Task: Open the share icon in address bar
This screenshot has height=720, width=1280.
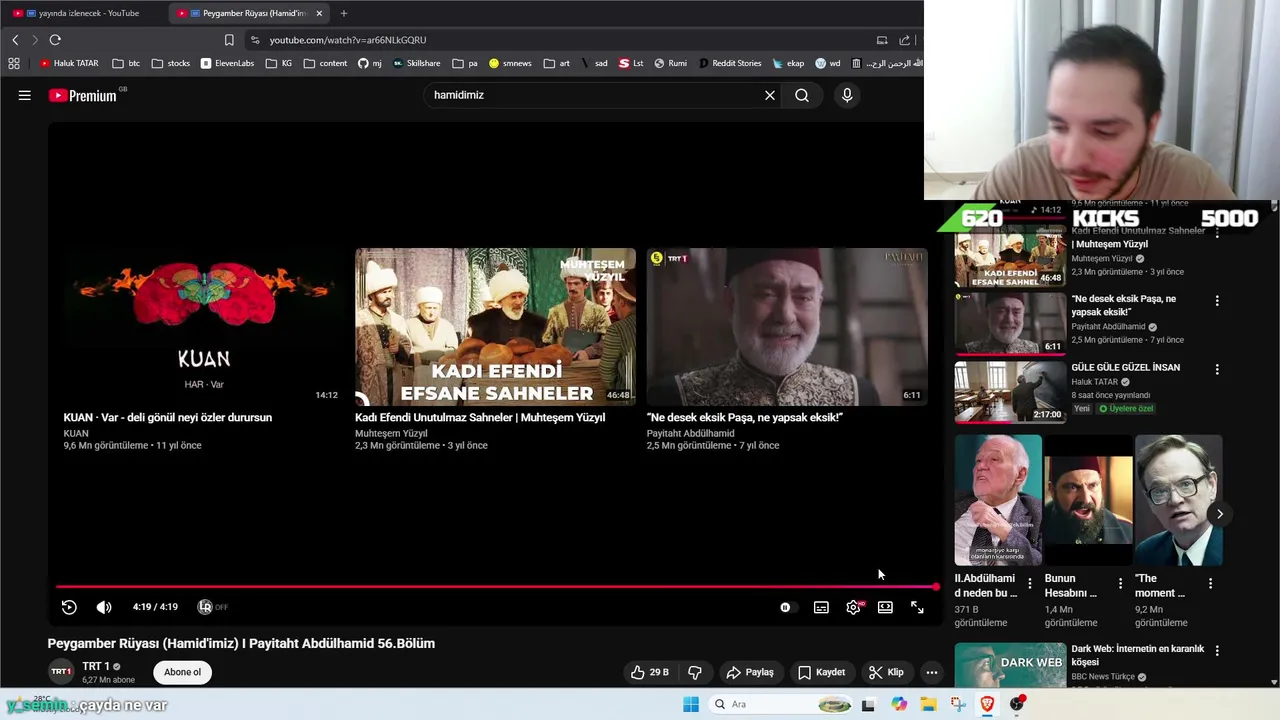Action: pyautogui.click(x=904, y=40)
